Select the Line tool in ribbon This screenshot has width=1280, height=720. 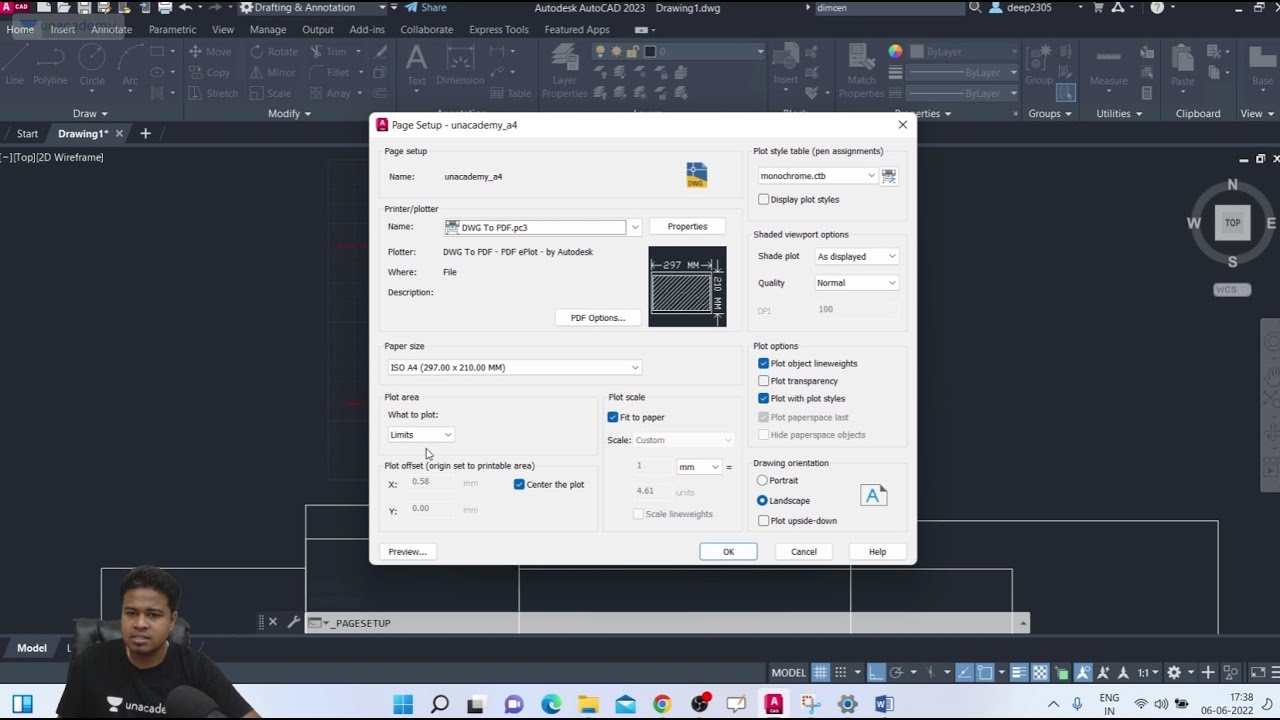[x=15, y=65]
